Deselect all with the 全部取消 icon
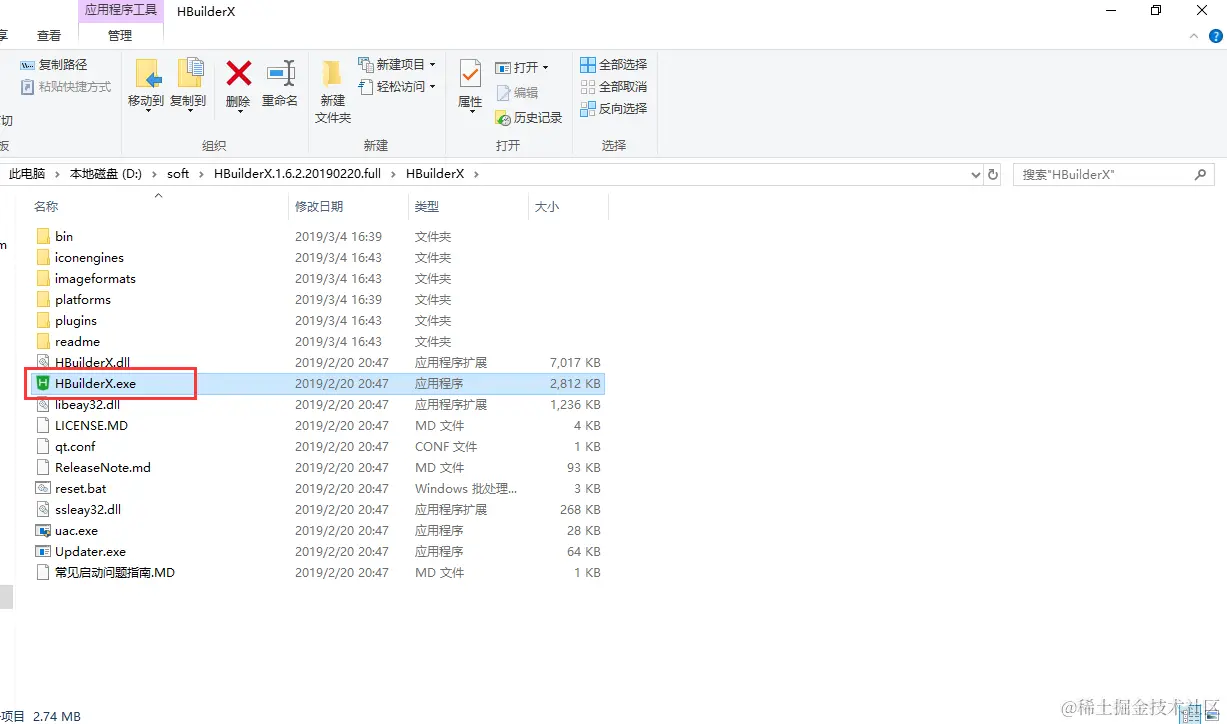Image resolution: width=1227 pixels, height=724 pixels. click(x=613, y=86)
